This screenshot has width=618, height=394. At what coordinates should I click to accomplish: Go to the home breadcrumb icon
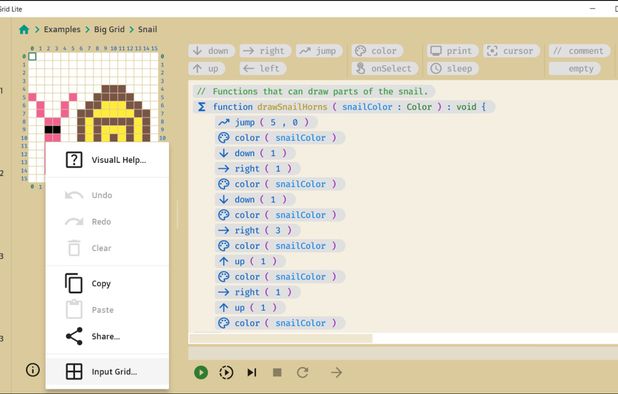[24, 30]
